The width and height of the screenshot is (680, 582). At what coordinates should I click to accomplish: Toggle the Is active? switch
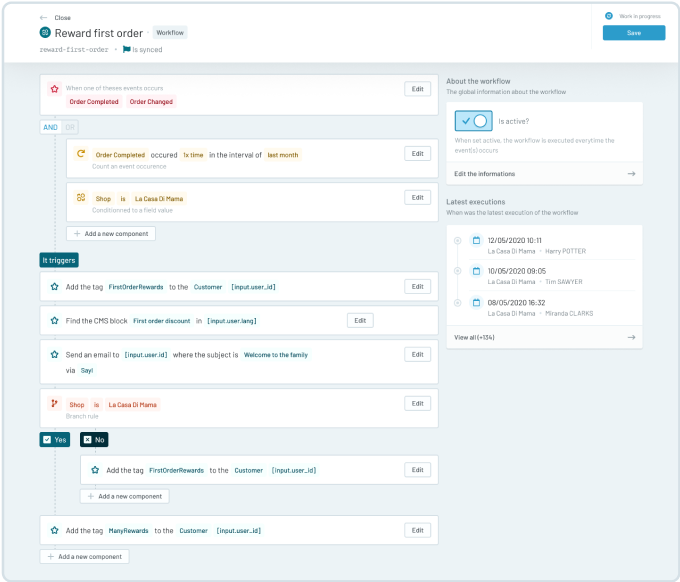pyautogui.click(x=474, y=120)
